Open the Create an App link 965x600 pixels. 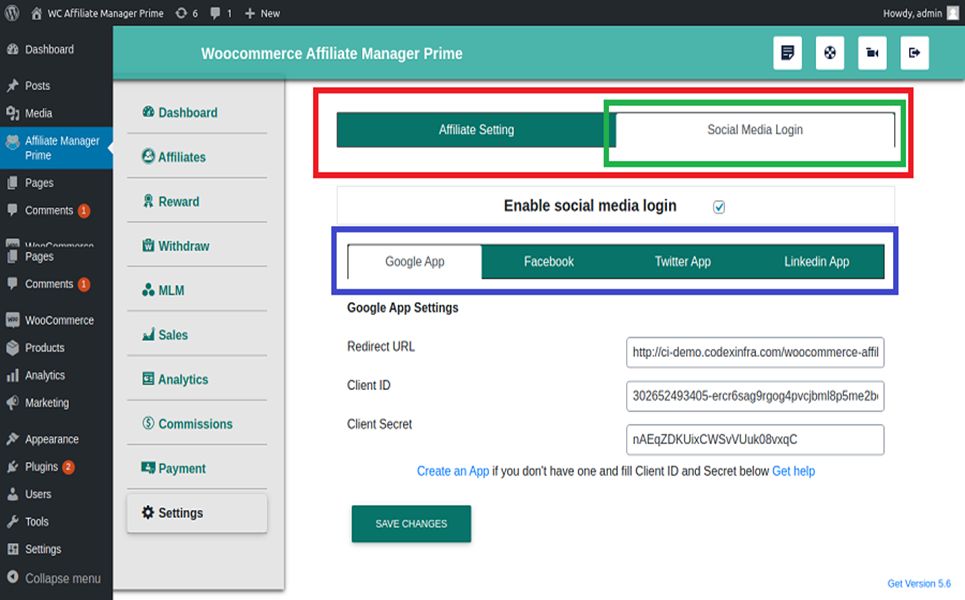453,471
